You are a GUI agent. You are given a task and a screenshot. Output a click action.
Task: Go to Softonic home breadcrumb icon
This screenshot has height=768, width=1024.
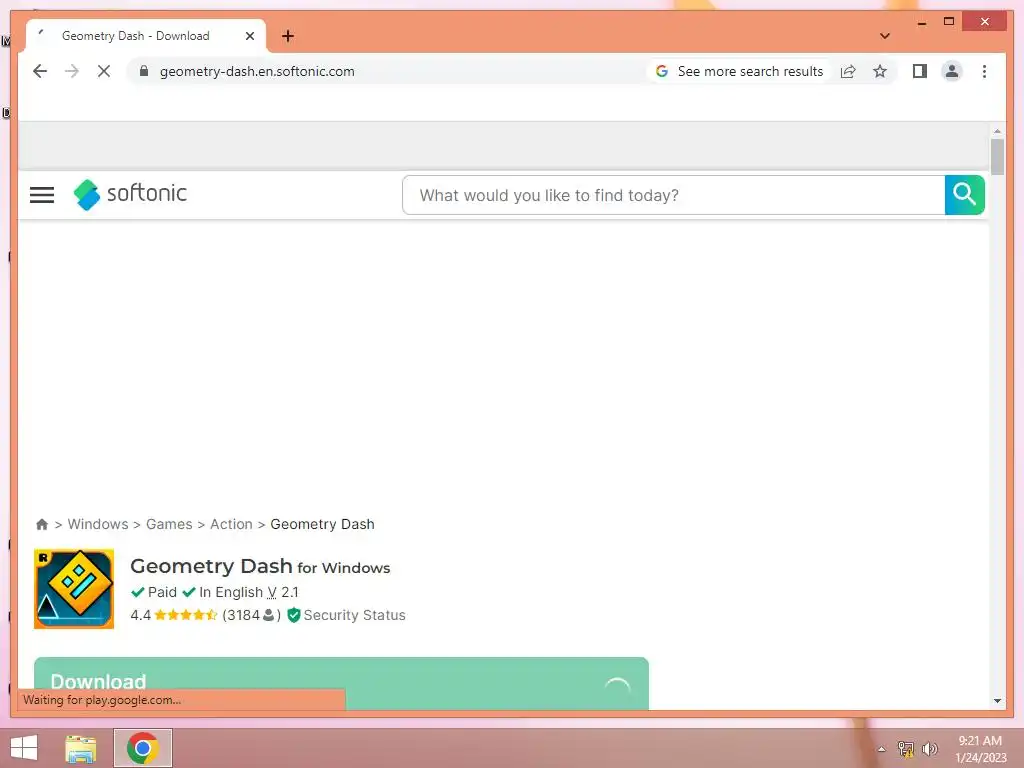click(x=42, y=524)
